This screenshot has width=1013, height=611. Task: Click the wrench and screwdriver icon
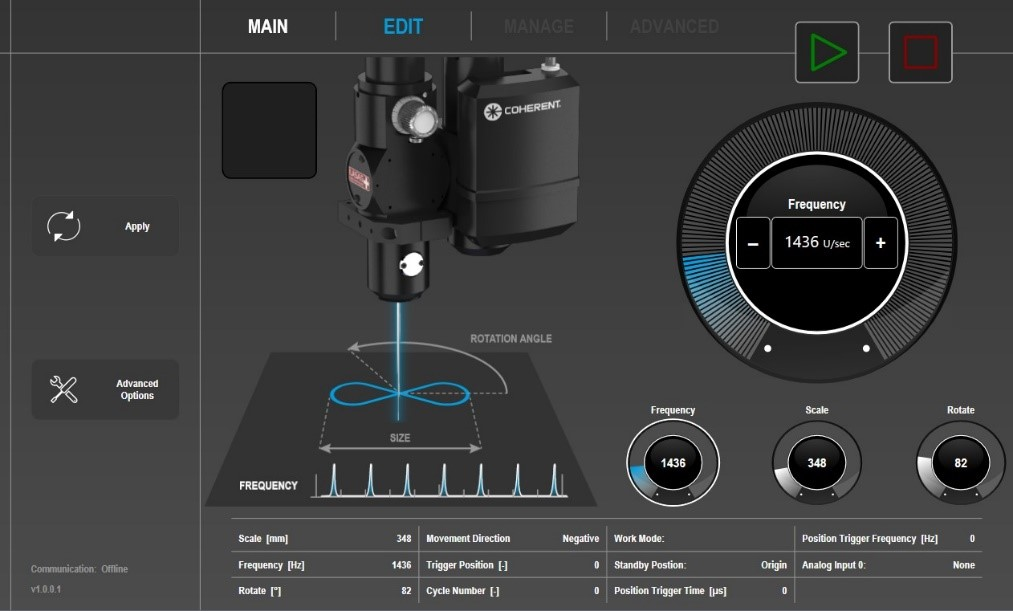click(64, 390)
